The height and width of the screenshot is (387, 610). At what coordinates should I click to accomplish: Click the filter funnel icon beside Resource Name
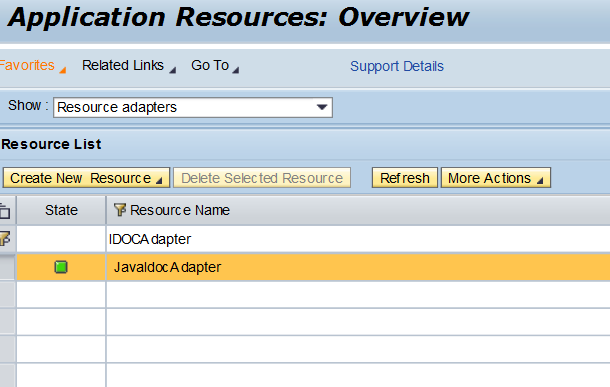pyautogui.click(x=120, y=210)
